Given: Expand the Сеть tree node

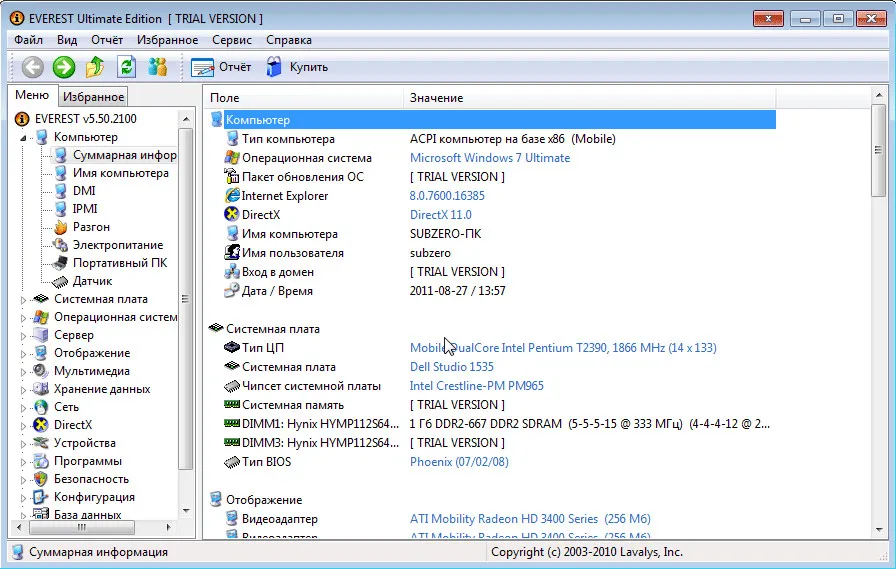Looking at the screenshot, I should point(23,408).
